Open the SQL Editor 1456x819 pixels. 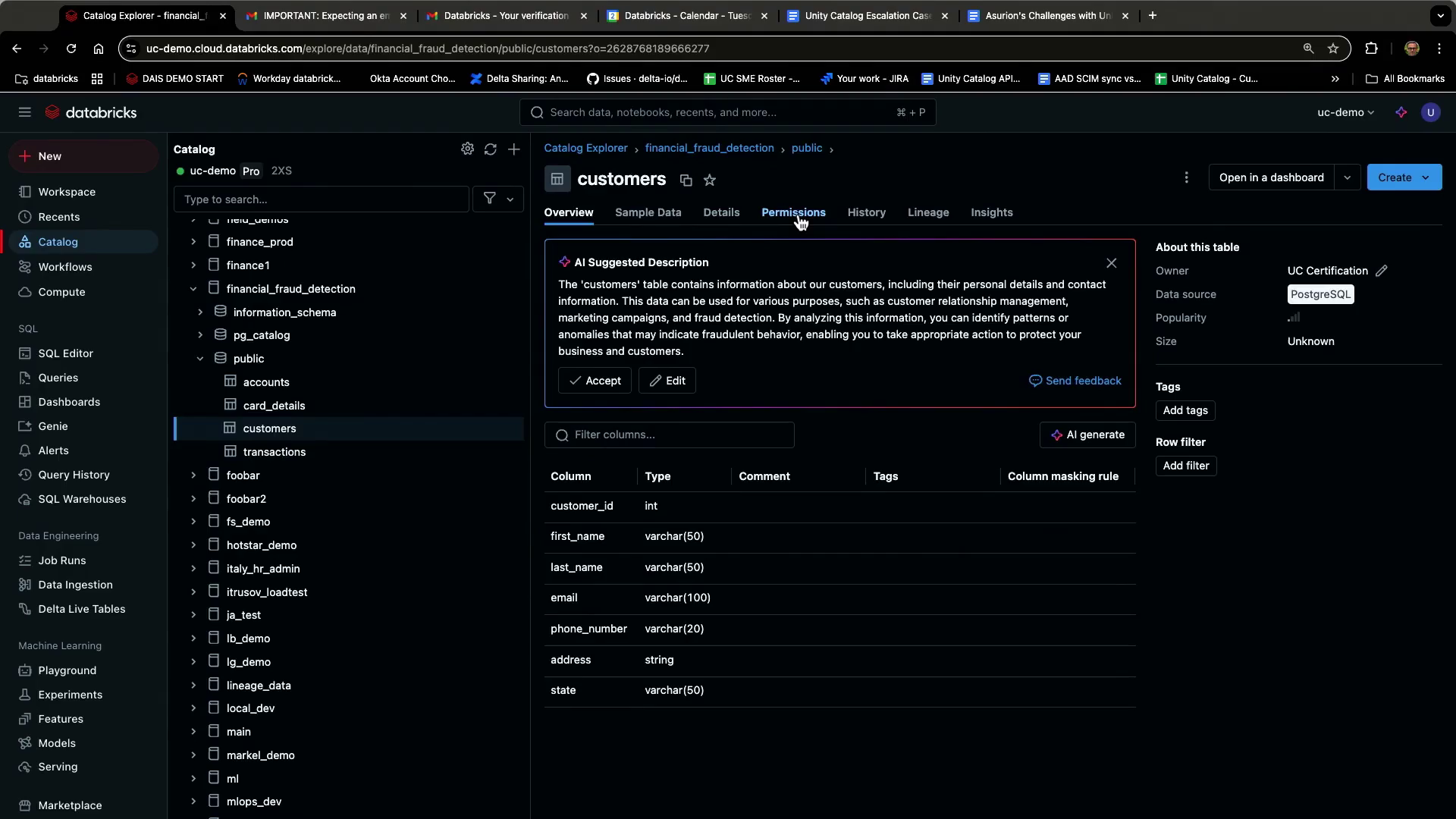pyautogui.click(x=66, y=353)
